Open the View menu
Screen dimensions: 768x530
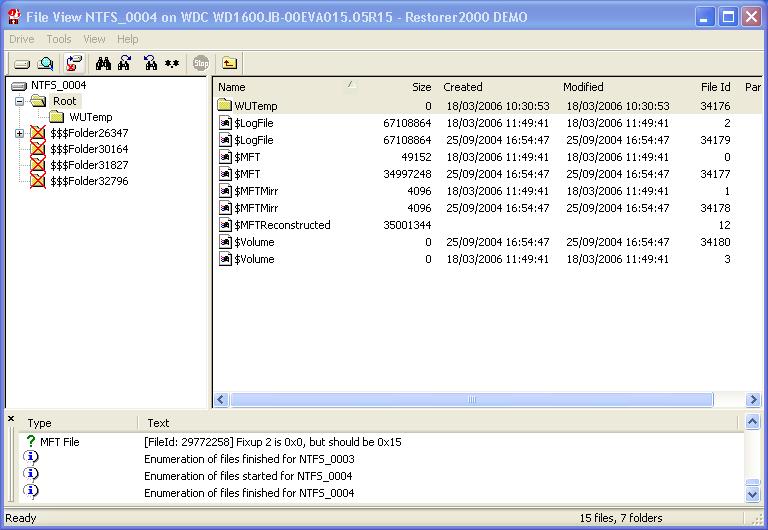coord(94,39)
